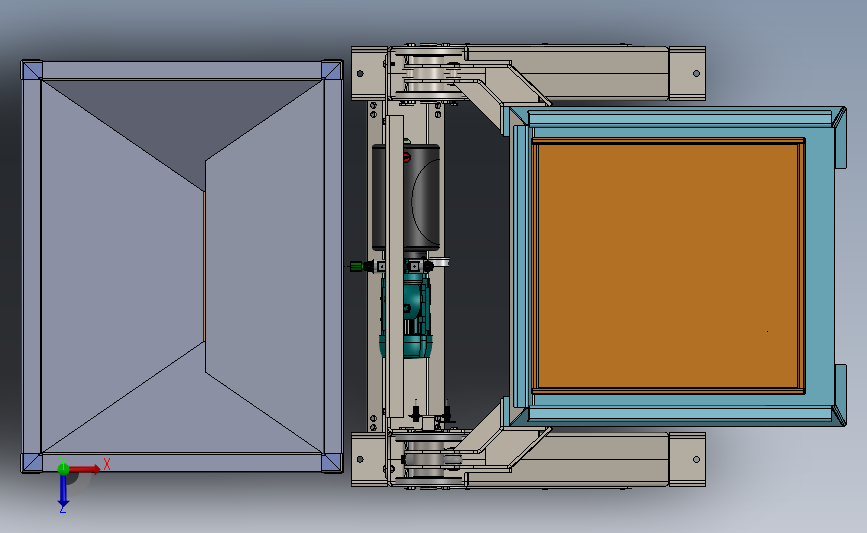Select the hopper's bottom-right corner cap
Image resolution: width=867 pixels, height=533 pixels.
332,462
